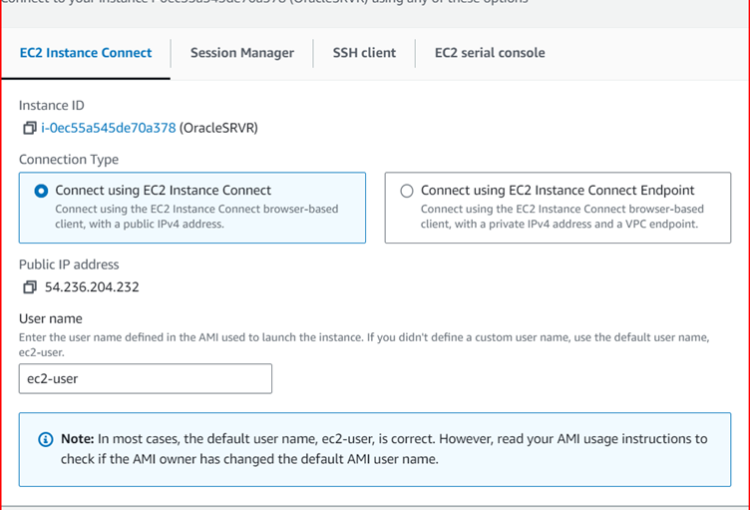Click the Connection Type heading
The image size is (750, 510).
[x=69, y=160]
